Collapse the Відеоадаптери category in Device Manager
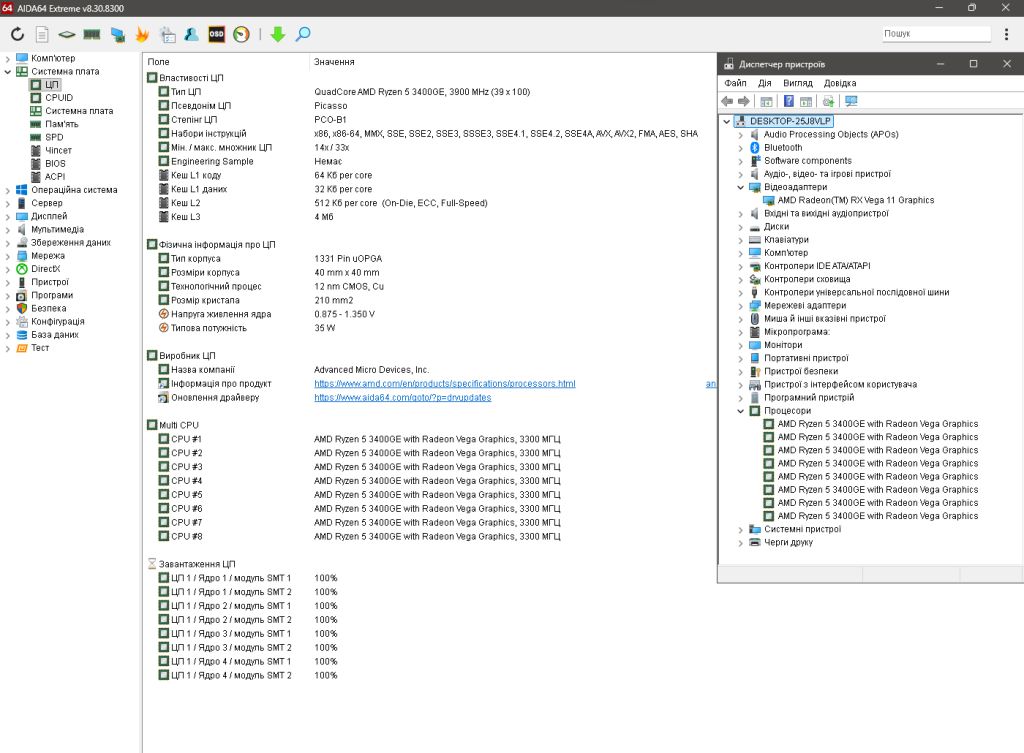 (741, 187)
